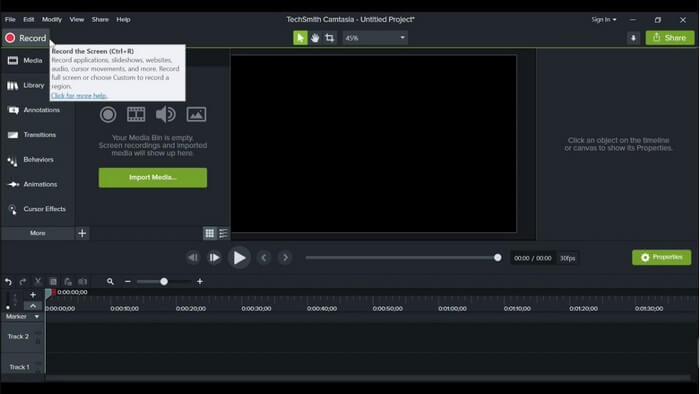
Task: Jump to next marker arrow
Action: (x=285, y=257)
